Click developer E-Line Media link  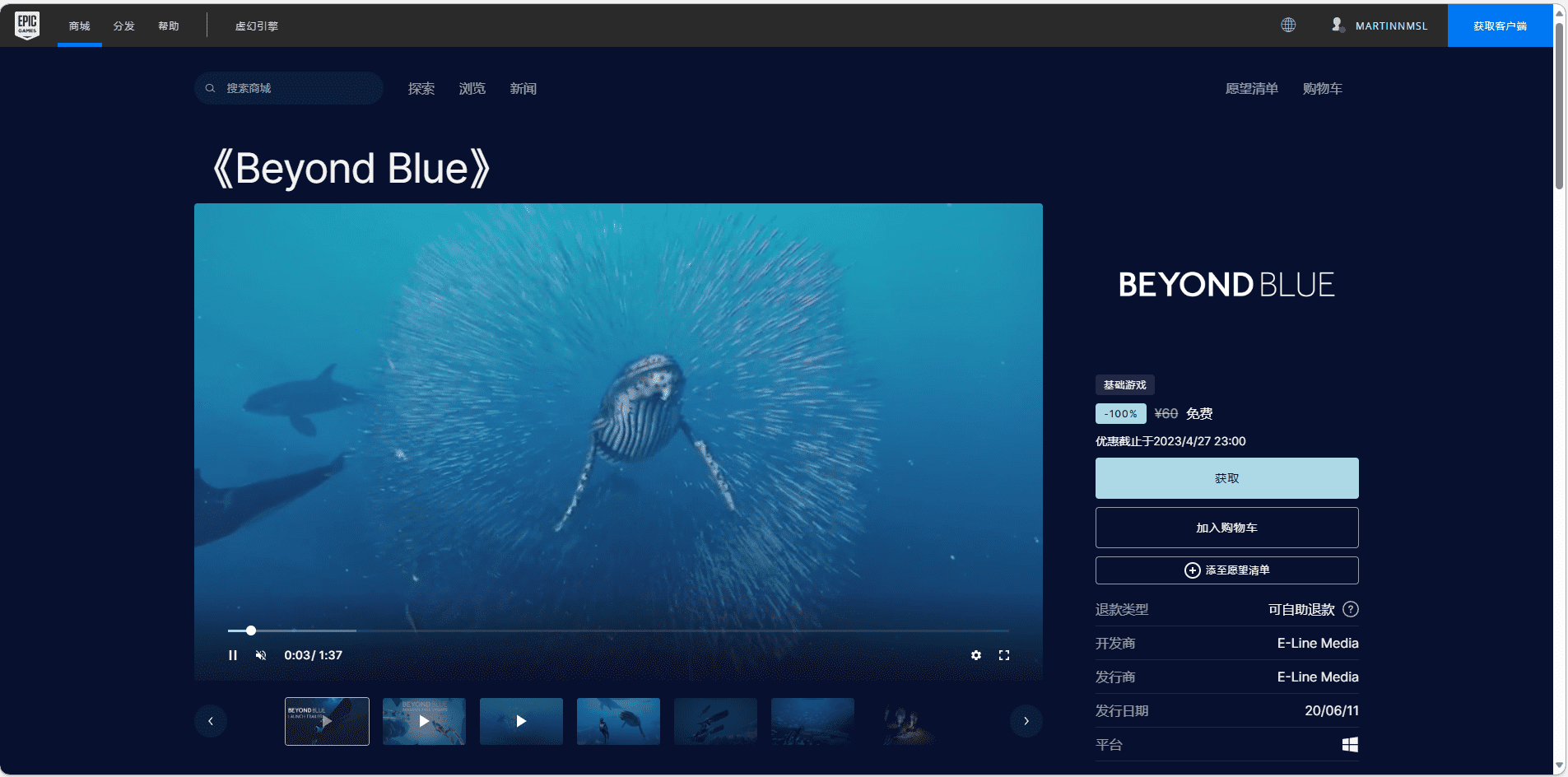click(x=1318, y=643)
